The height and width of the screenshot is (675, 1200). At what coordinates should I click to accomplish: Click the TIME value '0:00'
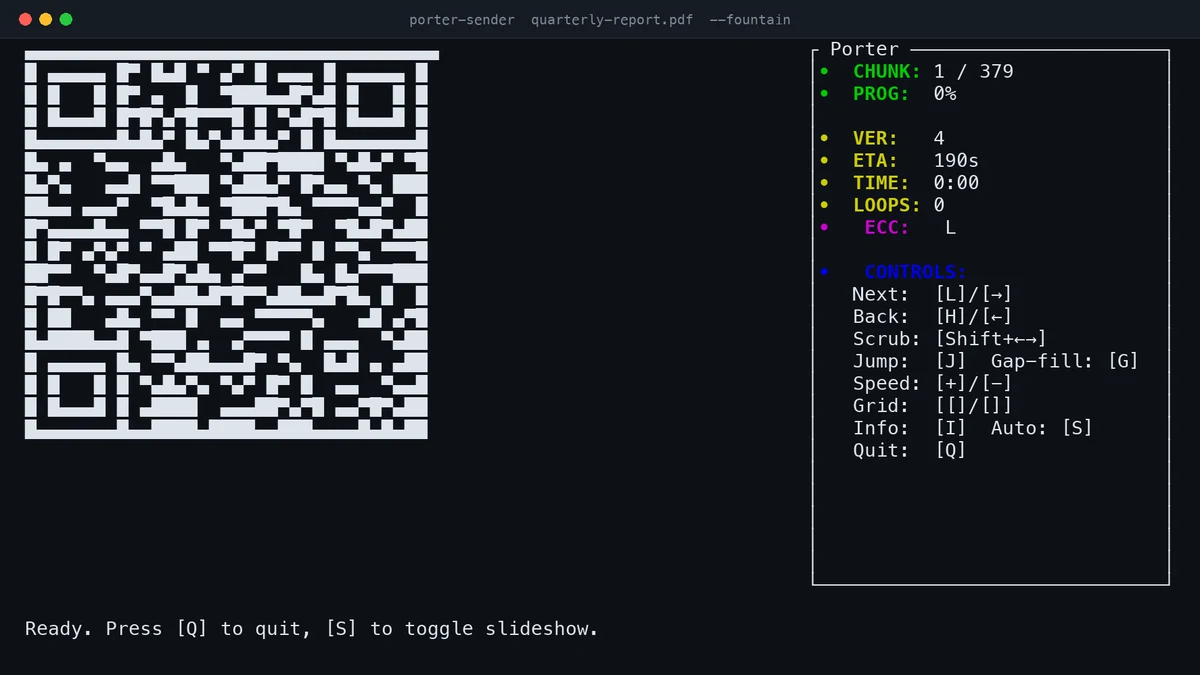pos(956,183)
